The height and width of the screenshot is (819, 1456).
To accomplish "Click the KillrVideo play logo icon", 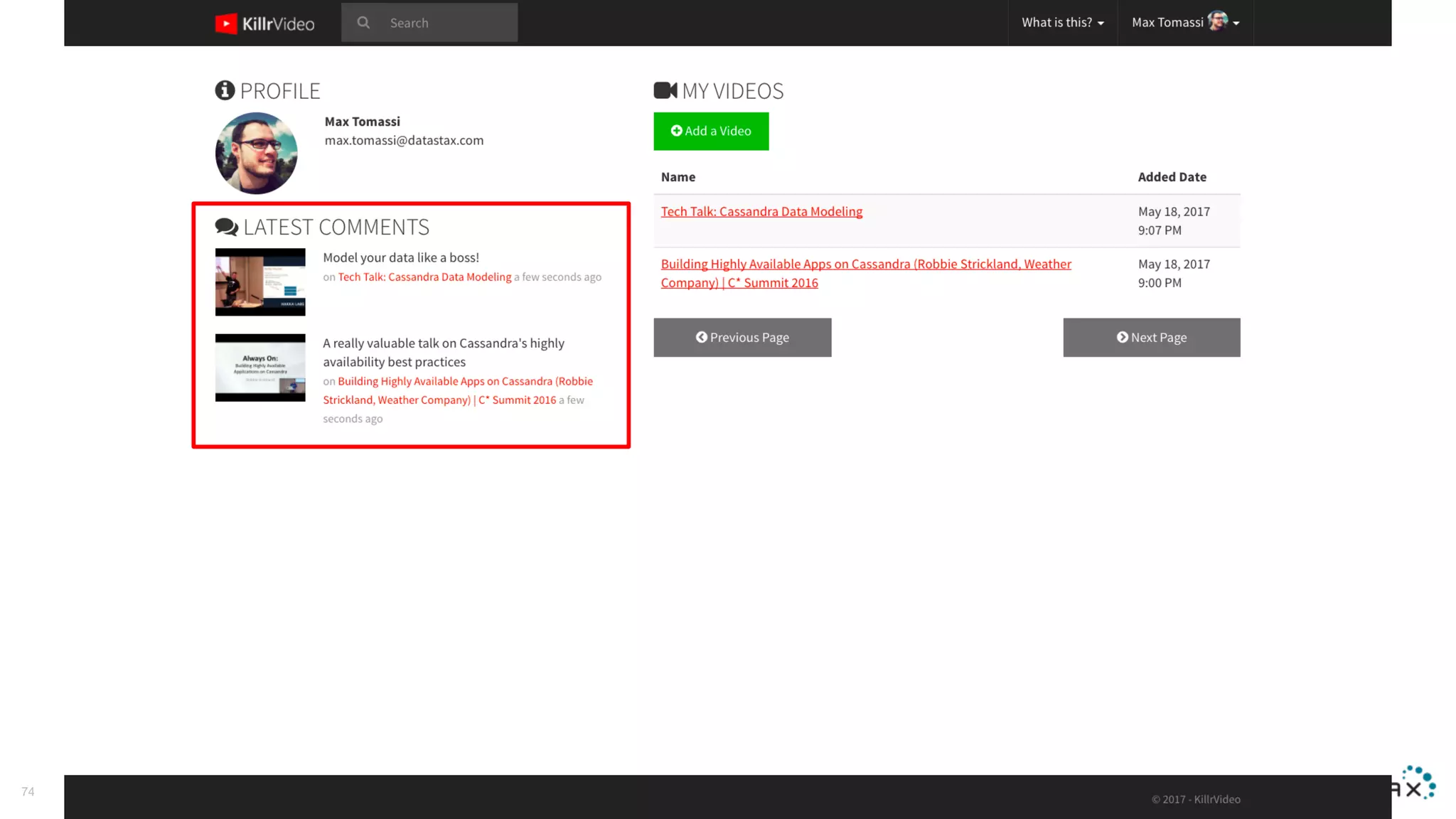I will (226, 23).
